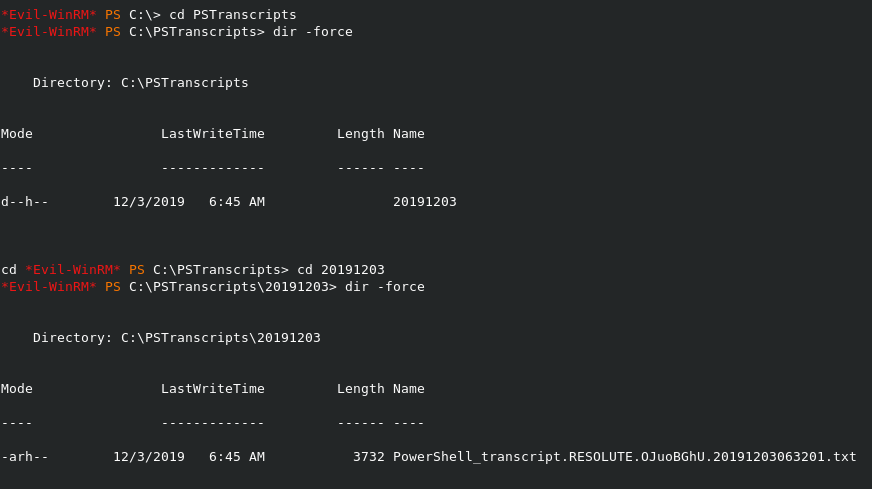Click the Name header in the first listing
The width and height of the screenshot is (872, 489).
(x=408, y=134)
